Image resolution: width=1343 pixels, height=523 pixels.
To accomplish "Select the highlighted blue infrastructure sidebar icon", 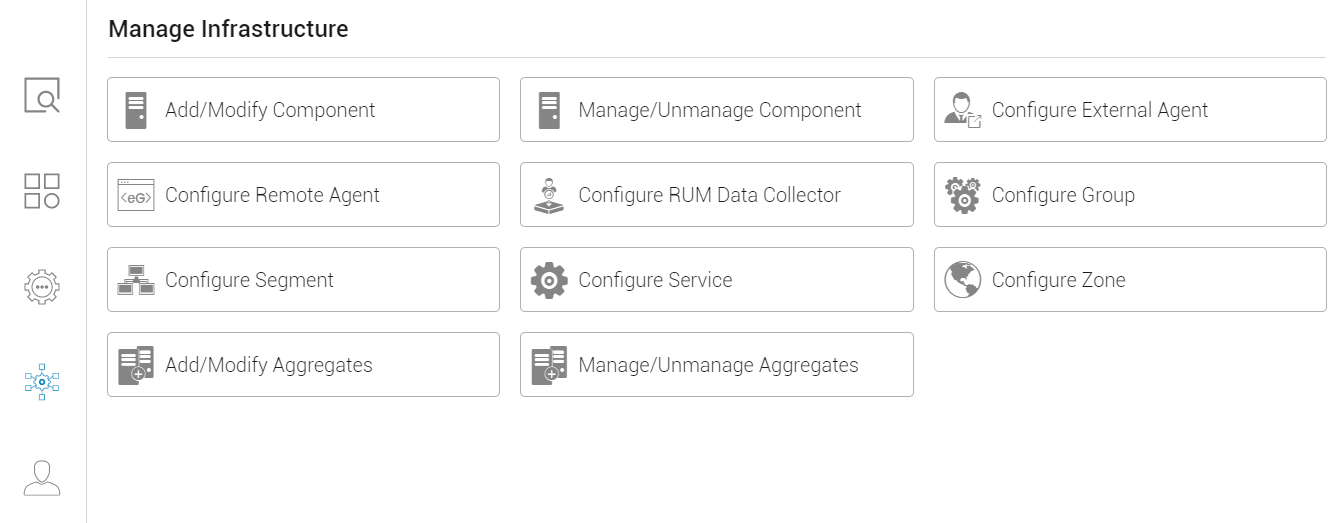I will (x=42, y=382).
